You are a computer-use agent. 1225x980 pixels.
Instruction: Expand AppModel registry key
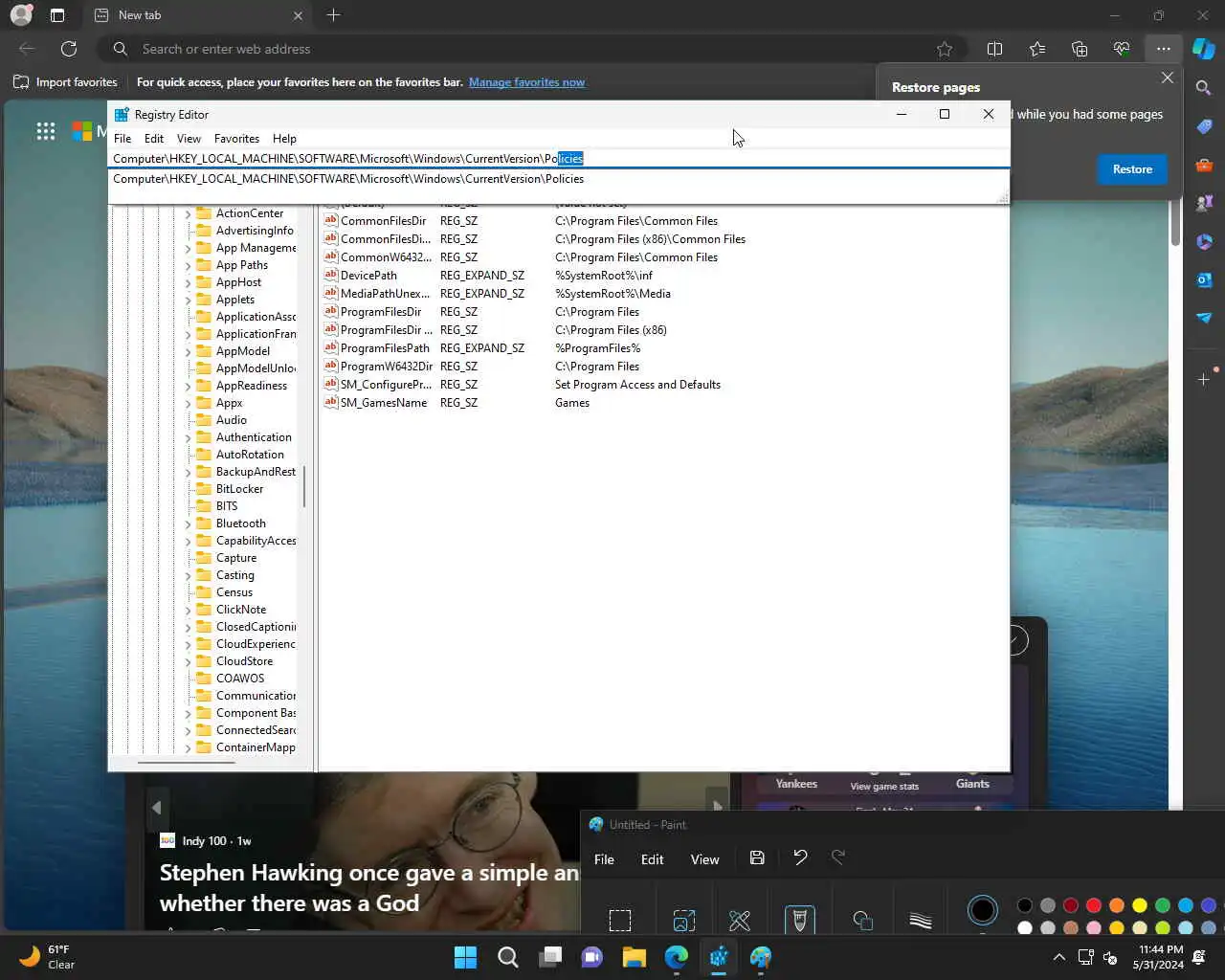pyautogui.click(x=188, y=352)
